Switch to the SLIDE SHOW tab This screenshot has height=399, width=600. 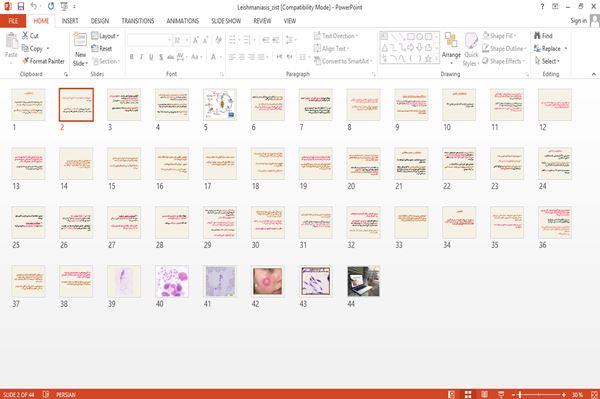click(226, 21)
